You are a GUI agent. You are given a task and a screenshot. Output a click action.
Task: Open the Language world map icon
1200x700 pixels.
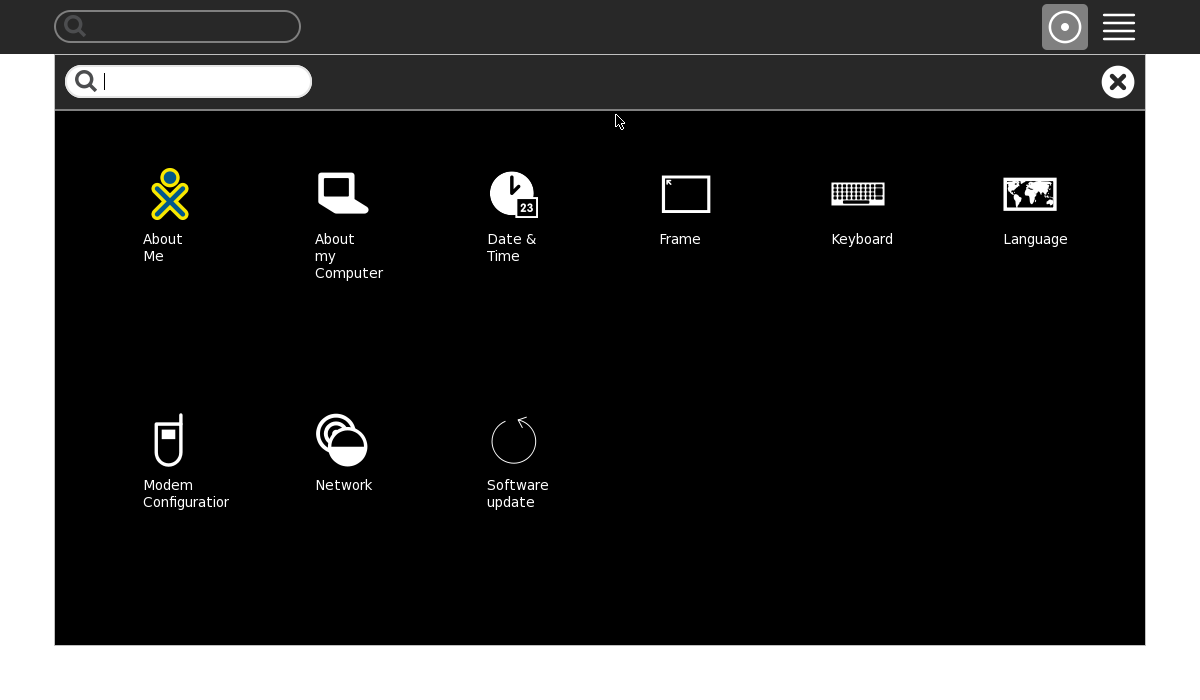[x=1030, y=194]
